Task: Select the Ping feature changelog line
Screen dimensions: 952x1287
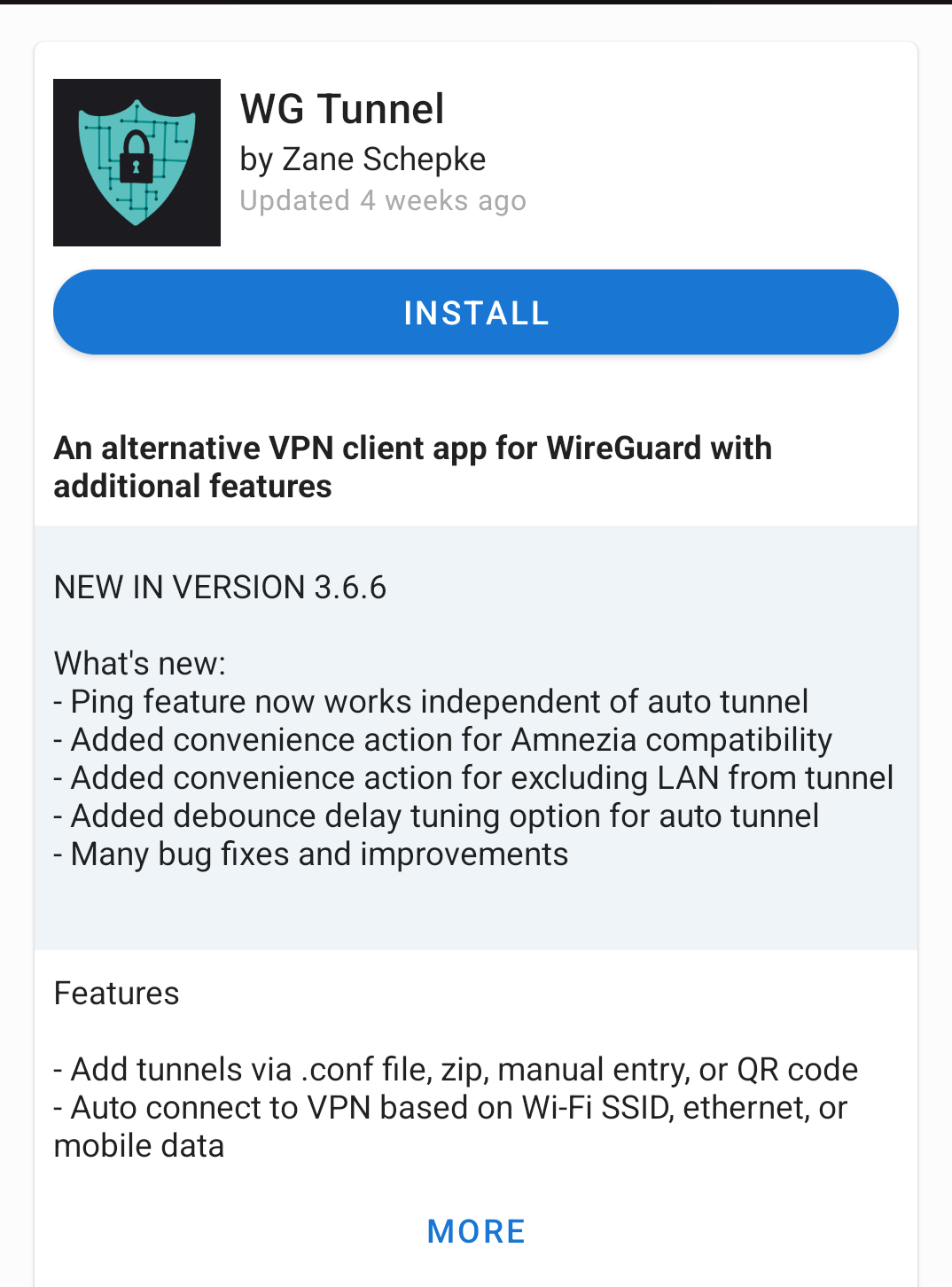Action: click(x=432, y=702)
